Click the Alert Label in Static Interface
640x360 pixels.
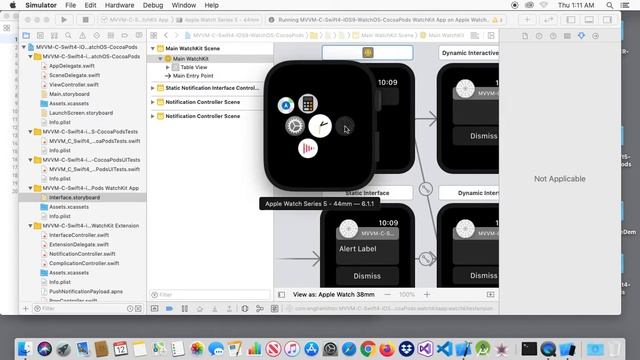click(x=358, y=249)
